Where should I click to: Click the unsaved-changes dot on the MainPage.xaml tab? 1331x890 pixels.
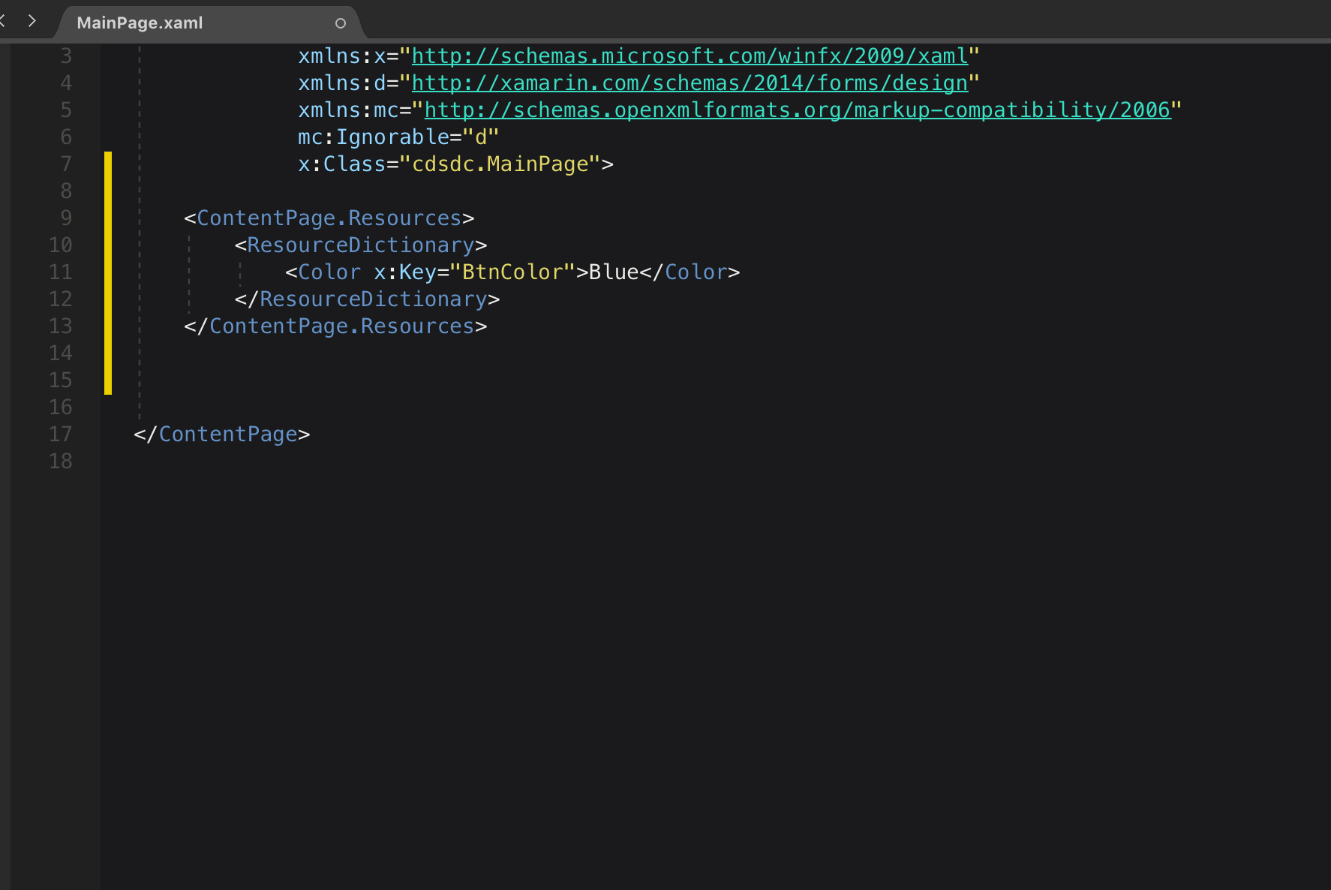pyautogui.click(x=340, y=22)
